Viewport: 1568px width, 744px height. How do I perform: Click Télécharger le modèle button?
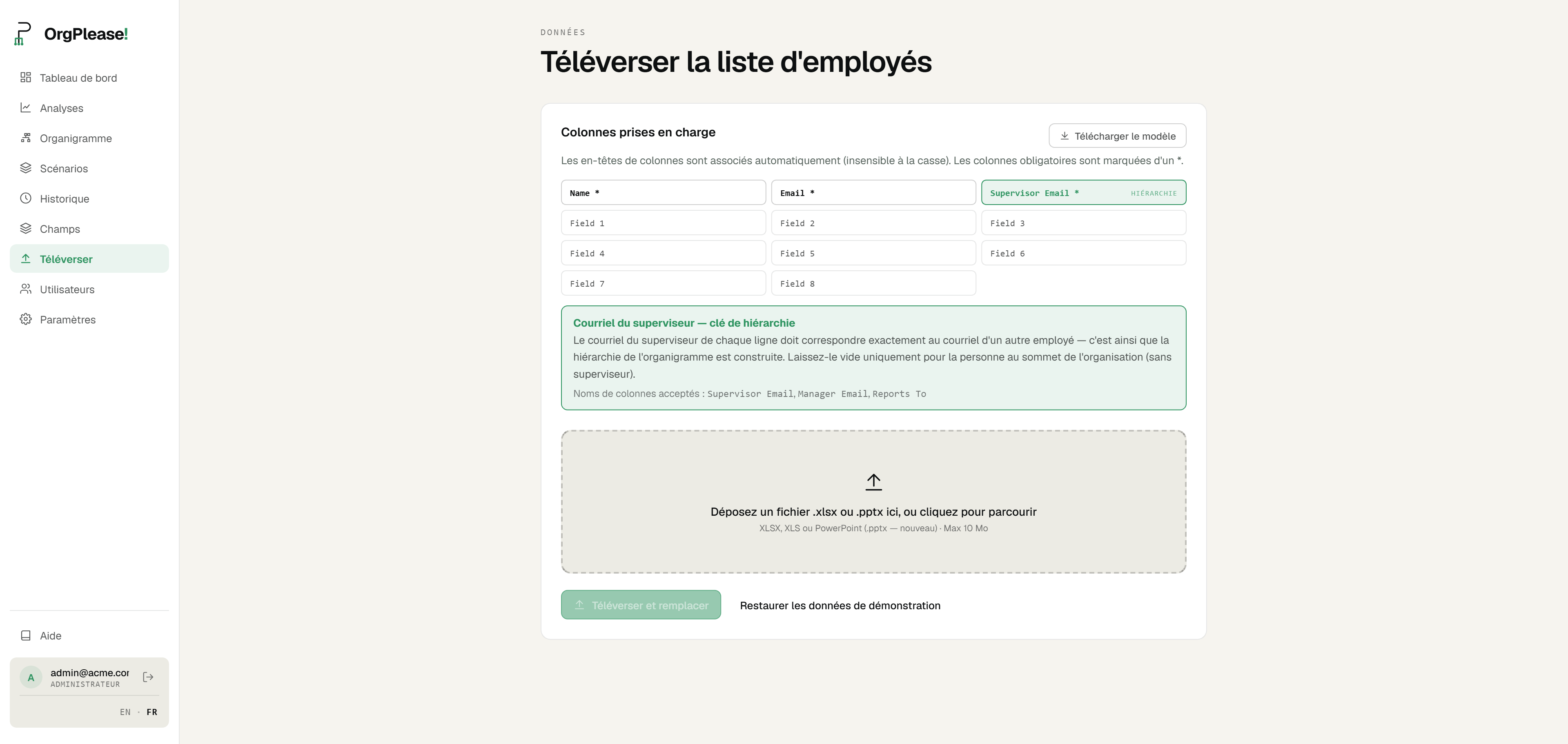click(1117, 136)
